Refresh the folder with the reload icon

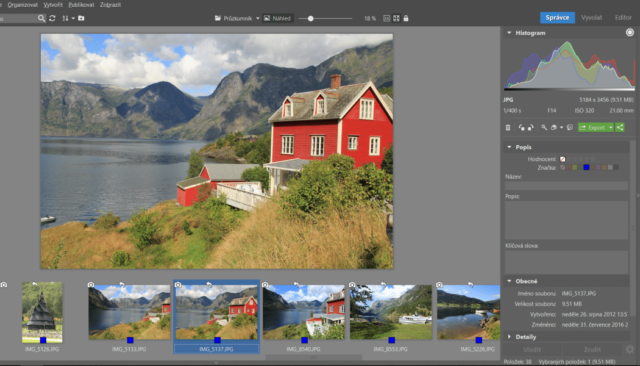[52, 18]
